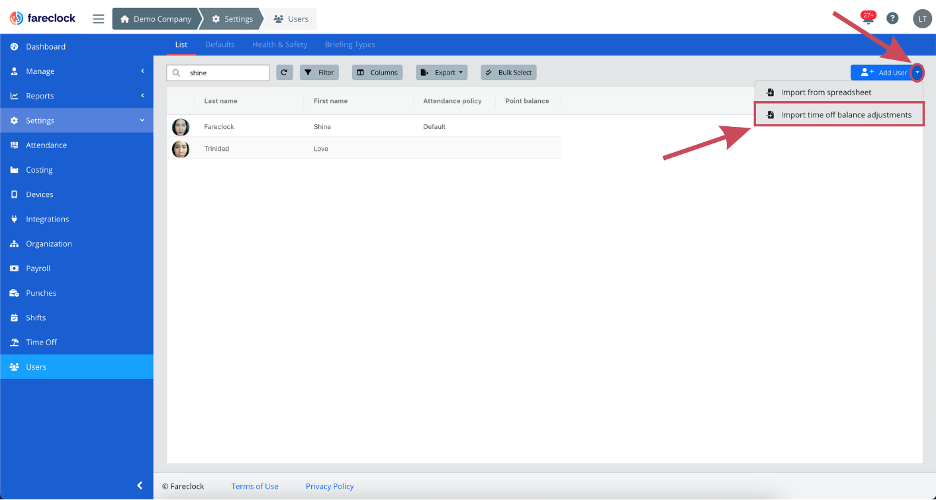Toggle the Add User dropdown caret
This screenshot has width=936, height=500.
(917, 73)
